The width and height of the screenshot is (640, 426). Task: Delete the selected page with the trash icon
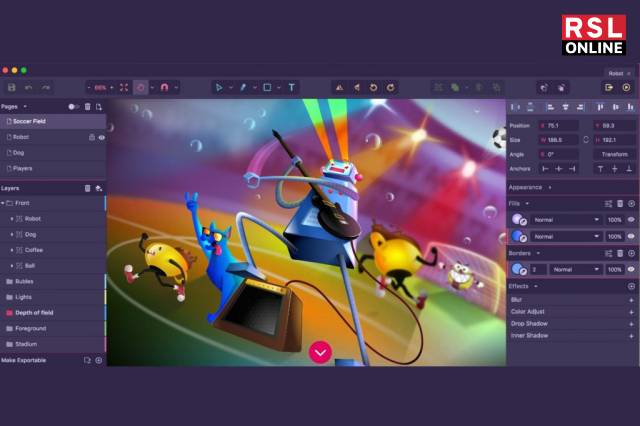tap(87, 106)
